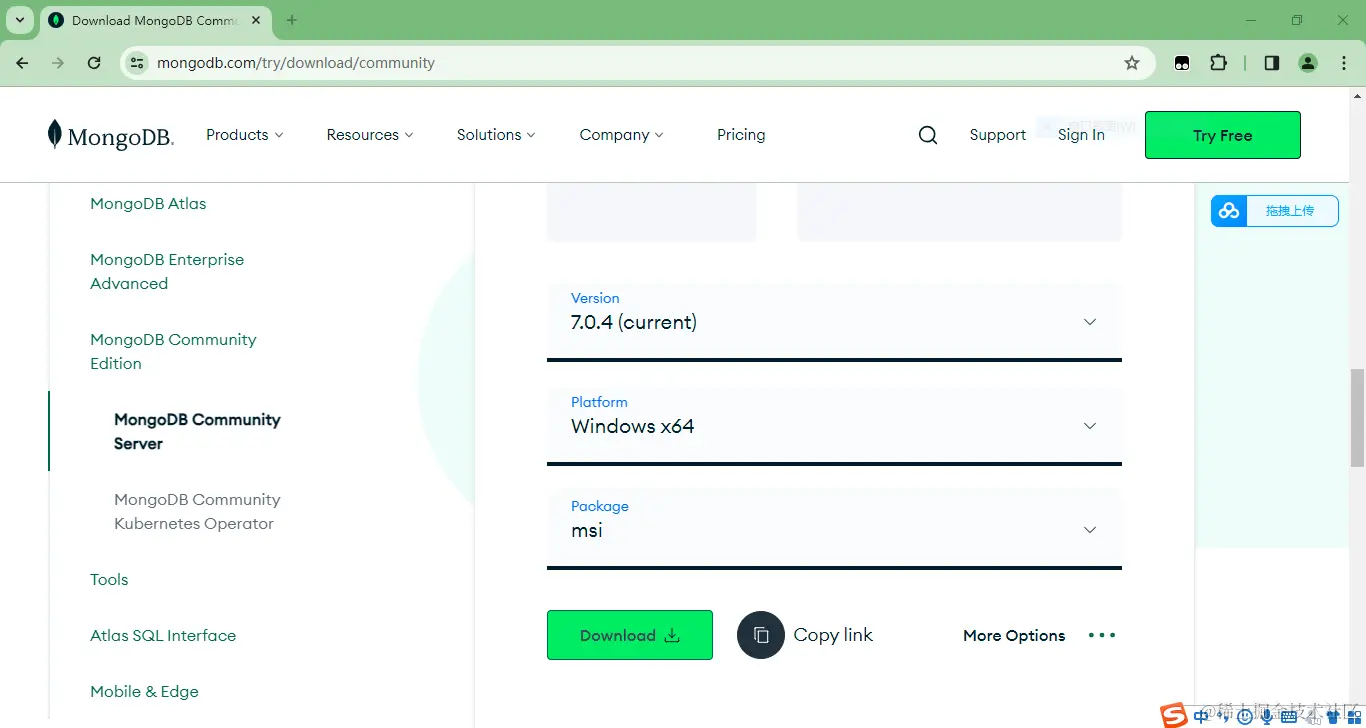Image resolution: width=1366 pixels, height=728 pixels.
Task: Open Tools in the sidebar
Action: pos(109,579)
